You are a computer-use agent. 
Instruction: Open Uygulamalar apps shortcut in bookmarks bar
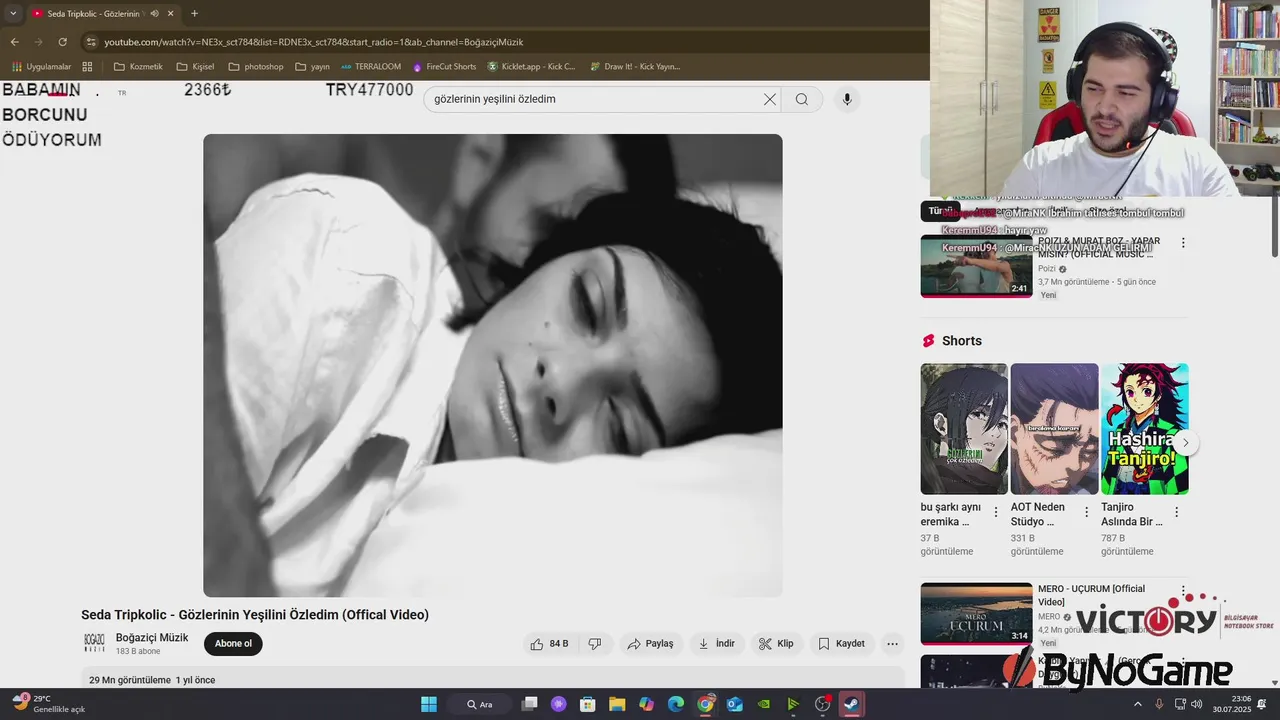tap(41, 67)
